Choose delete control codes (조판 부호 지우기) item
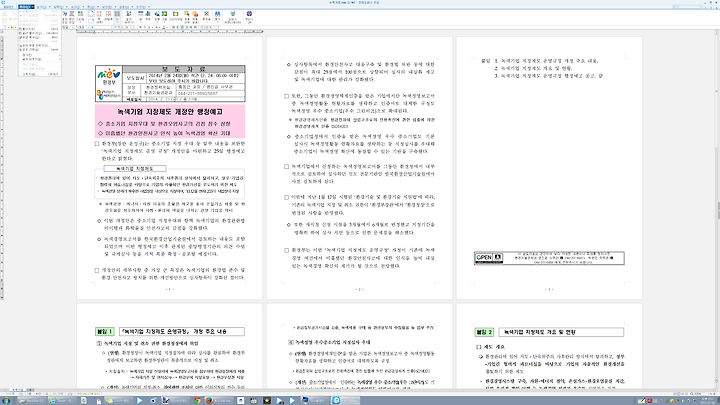 (x=39, y=45)
